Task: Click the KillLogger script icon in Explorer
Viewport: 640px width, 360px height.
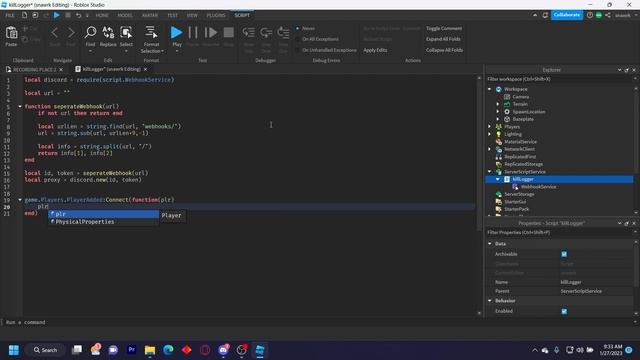Action: pyautogui.click(x=507, y=179)
